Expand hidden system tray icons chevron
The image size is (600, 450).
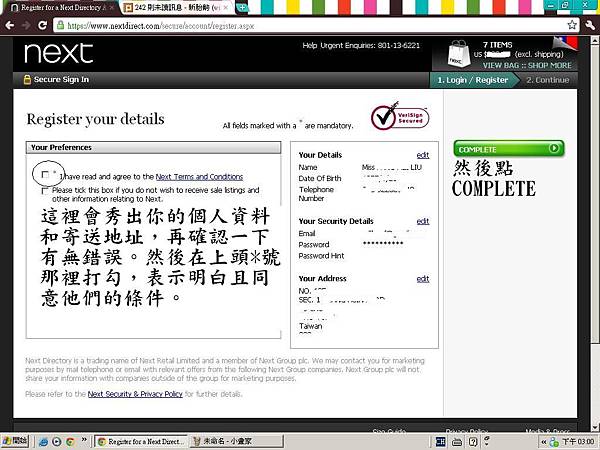coord(543,442)
